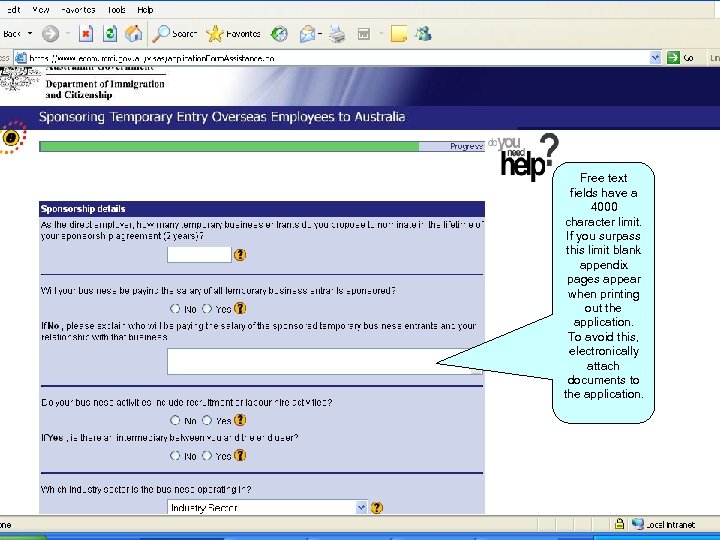Viewport: 720px width, 540px height.
Task: Select No for recruitment or labour hire question
Action: [175, 420]
